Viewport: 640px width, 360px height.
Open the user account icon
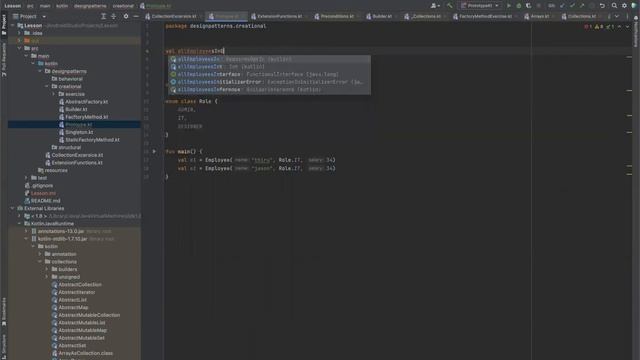435,6
